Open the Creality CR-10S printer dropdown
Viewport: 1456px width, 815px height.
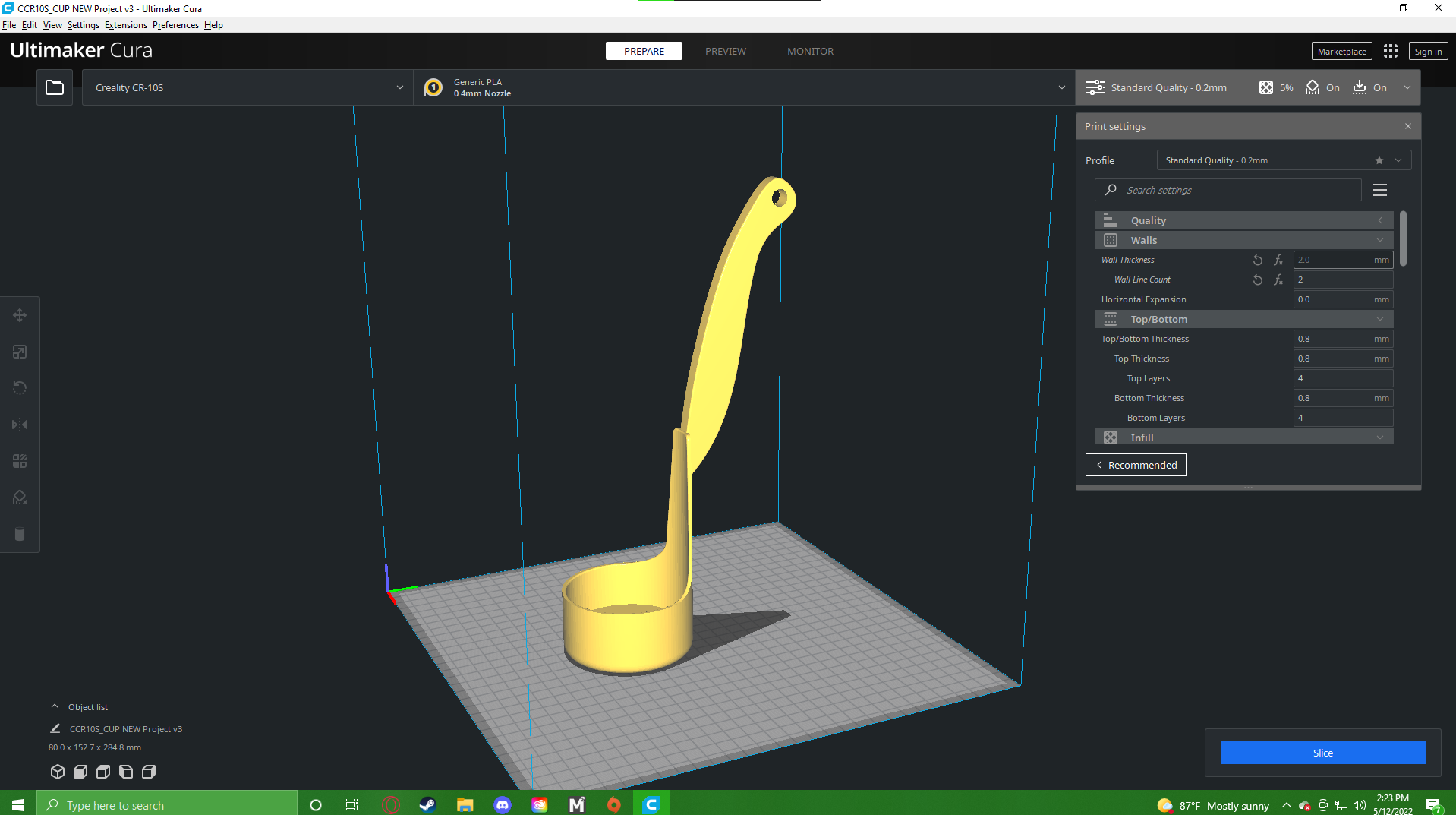pyautogui.click(x=247, y=87)
